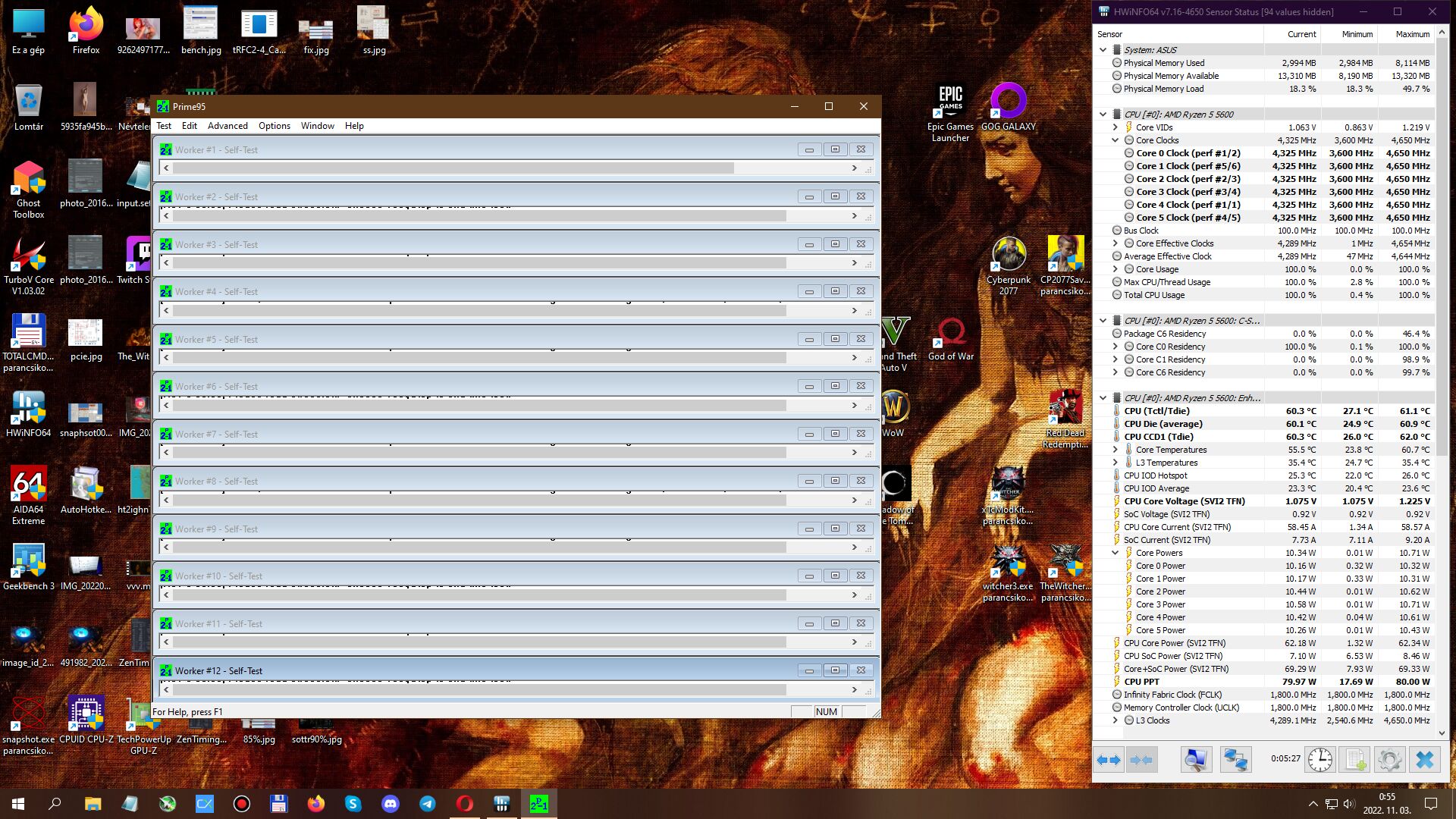Select the AIDA64 Extreme desktop icon
This screenshot has width=1456, height=819.
(28, 496)
